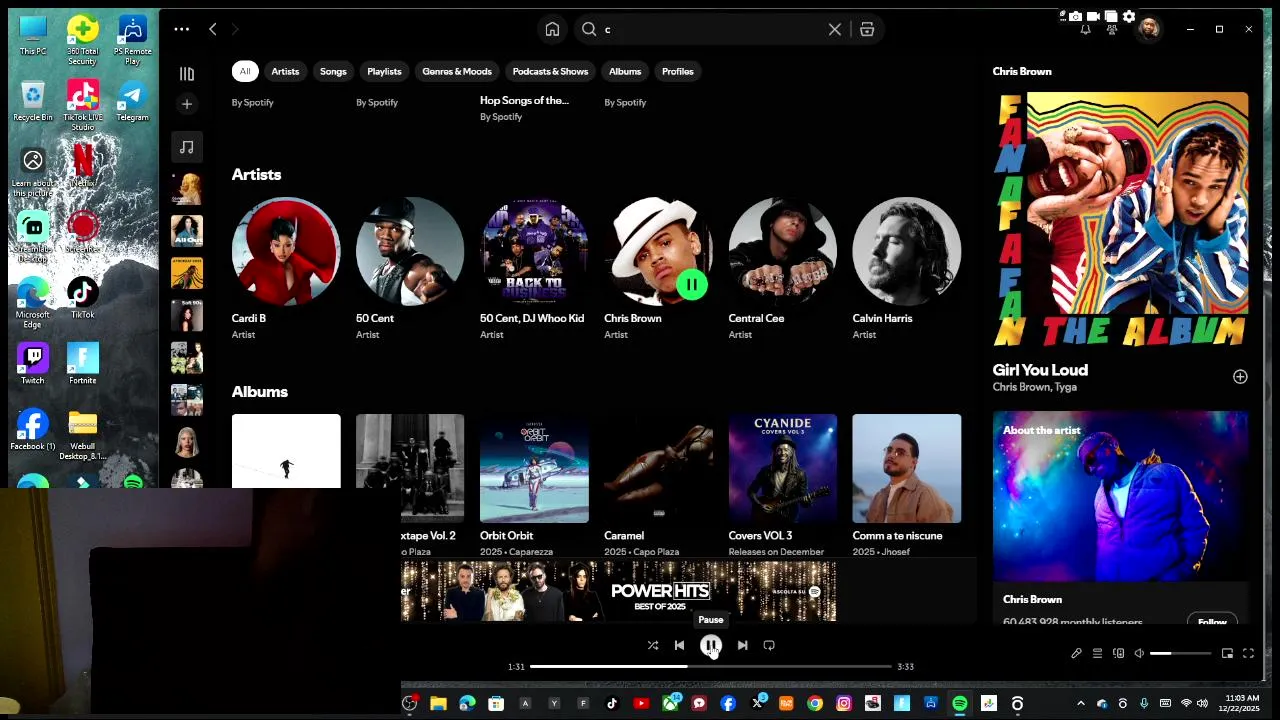
Task: Filter results by Artists
Action: tap(285, 71)
